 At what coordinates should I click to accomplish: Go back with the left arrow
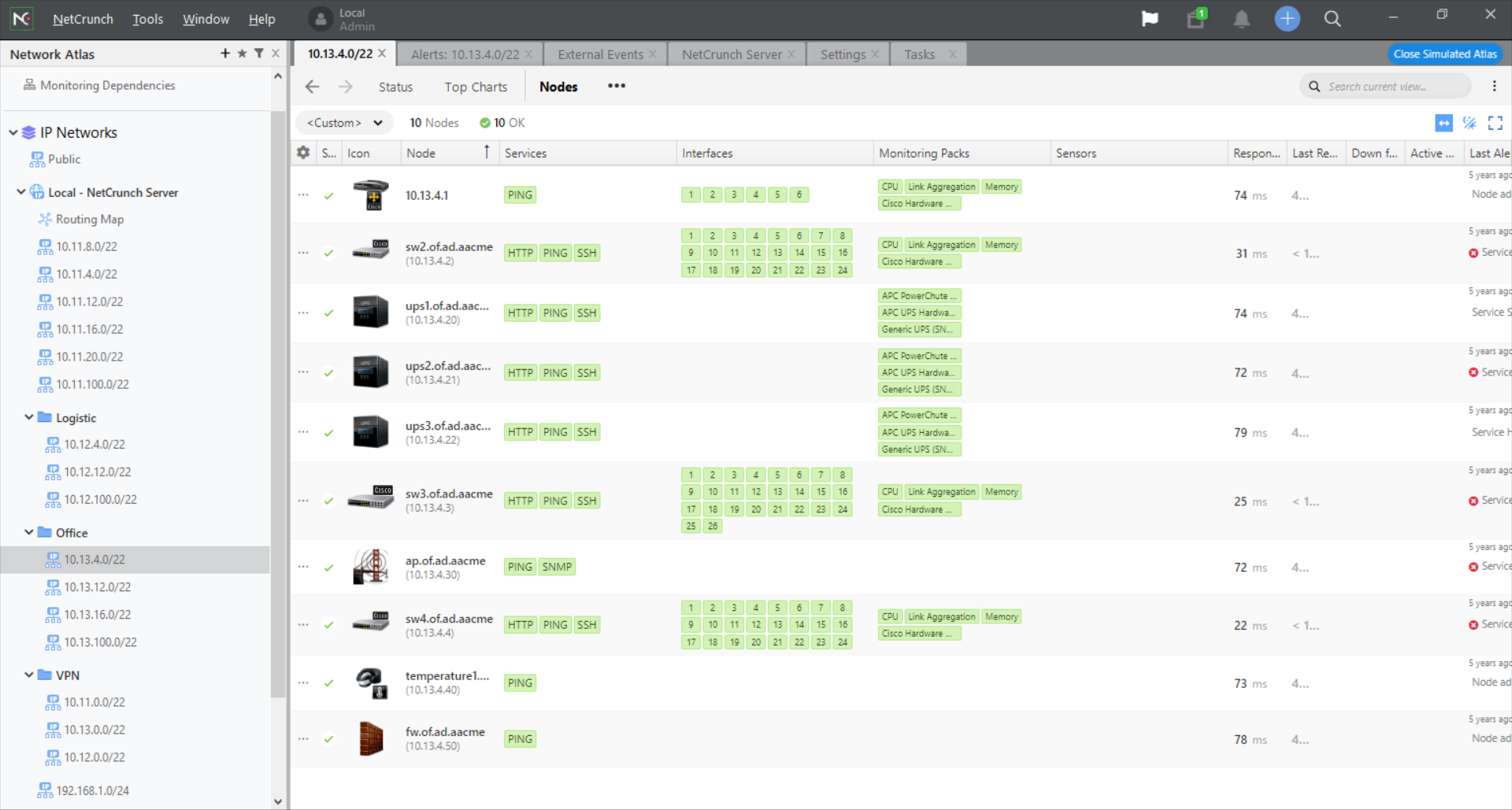(x=313, y=87)
